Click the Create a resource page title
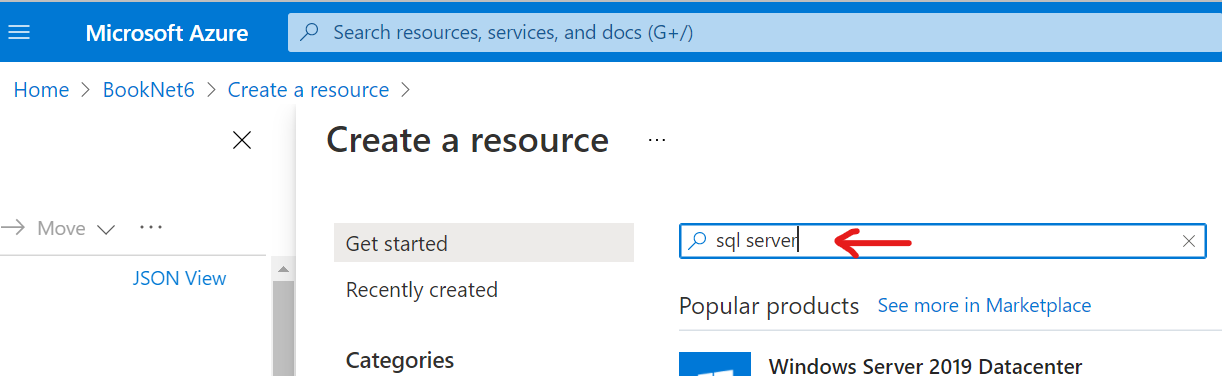 coord(467,140)
